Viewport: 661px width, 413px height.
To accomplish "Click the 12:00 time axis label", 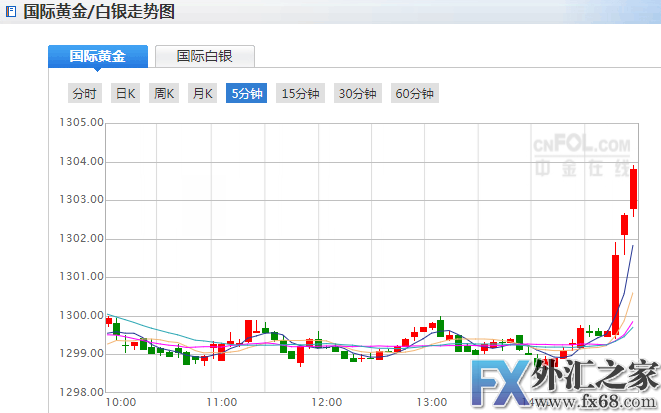I will pos(327,402).
